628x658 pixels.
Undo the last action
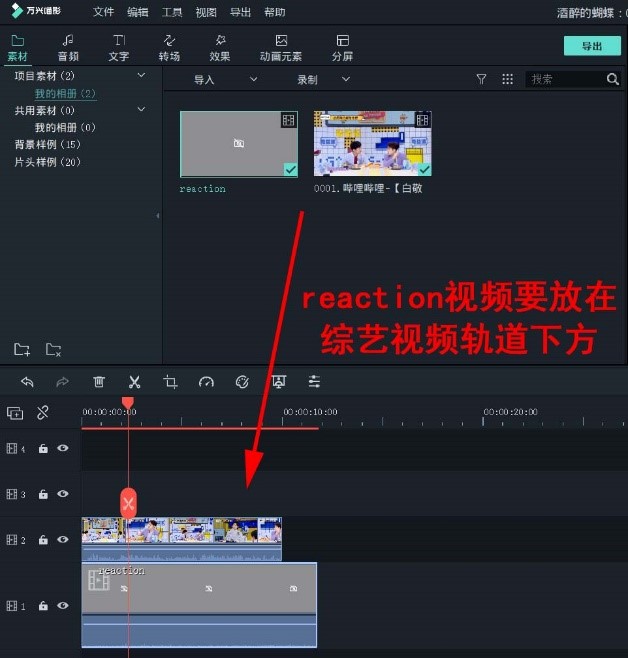pyautogui.click(x=27, y=382)
